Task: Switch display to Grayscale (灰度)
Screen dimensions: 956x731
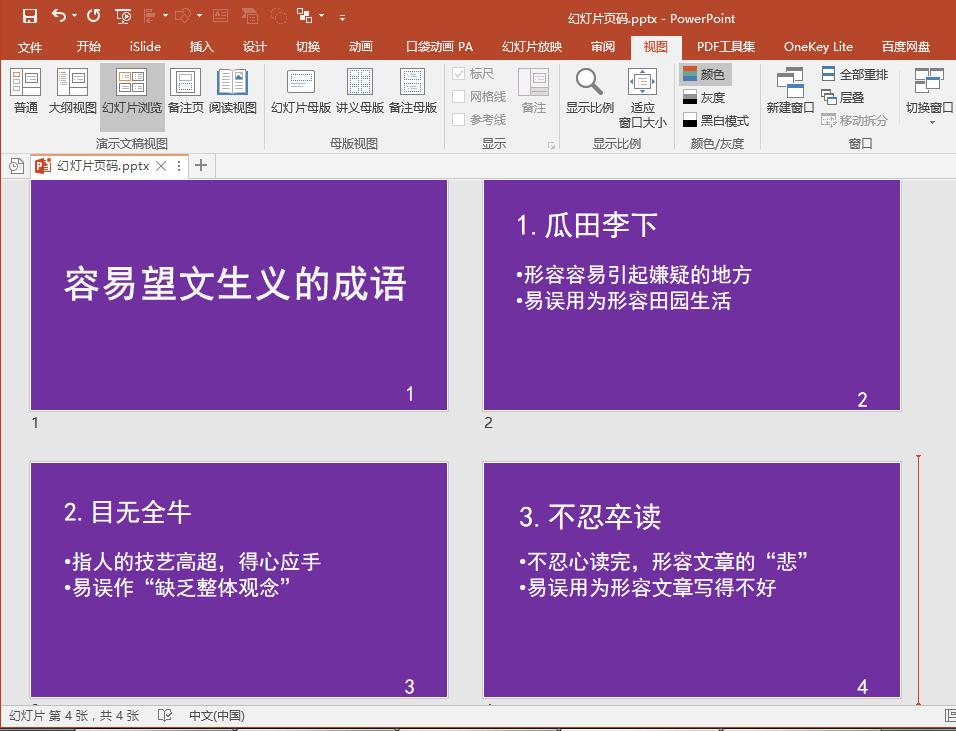Action: 707,95
